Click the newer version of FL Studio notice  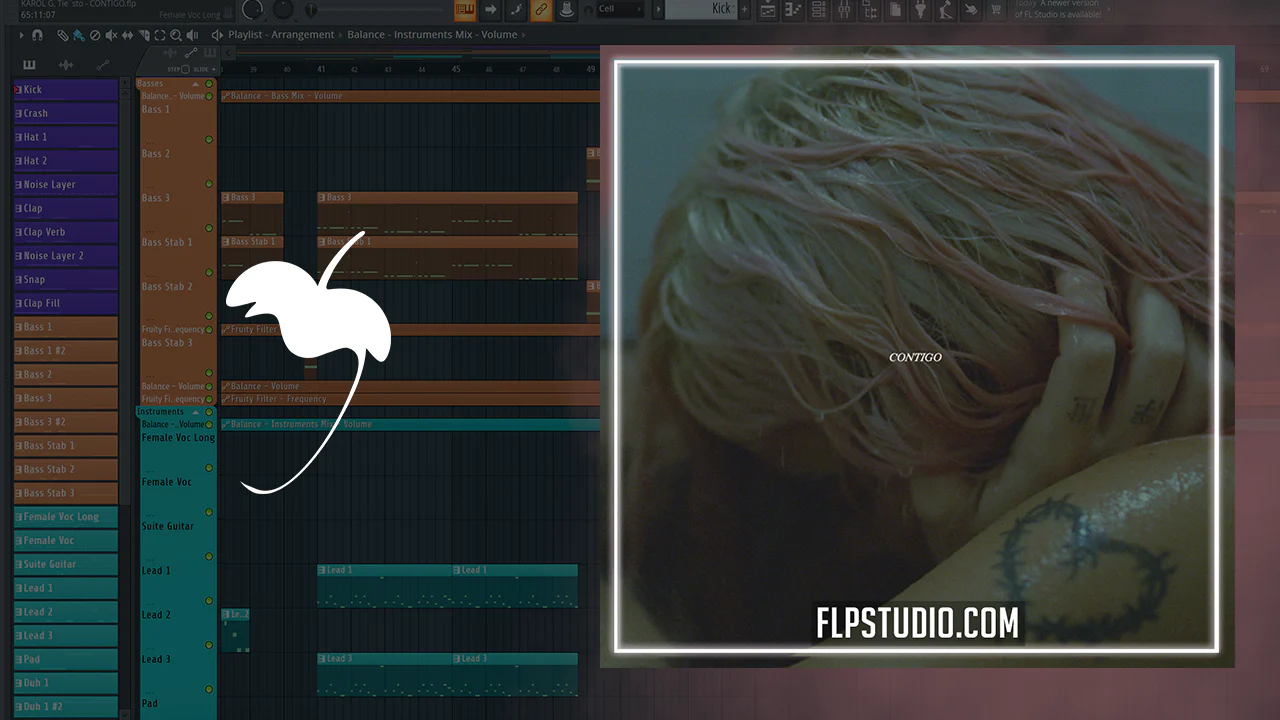(1059, 9)
